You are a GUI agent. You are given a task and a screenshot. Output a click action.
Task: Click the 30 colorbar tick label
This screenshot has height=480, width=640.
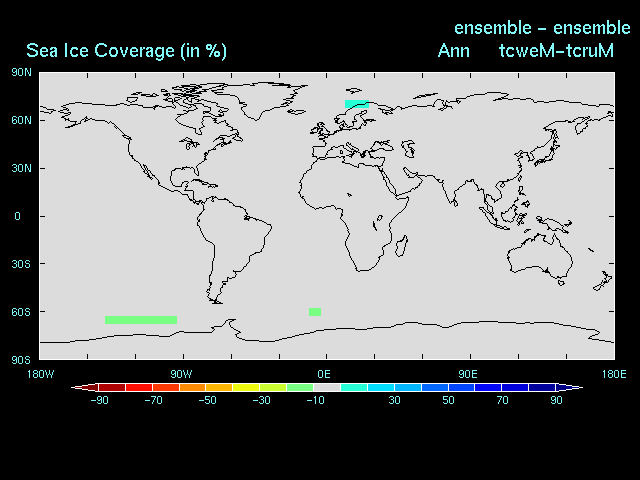[394, 400]
